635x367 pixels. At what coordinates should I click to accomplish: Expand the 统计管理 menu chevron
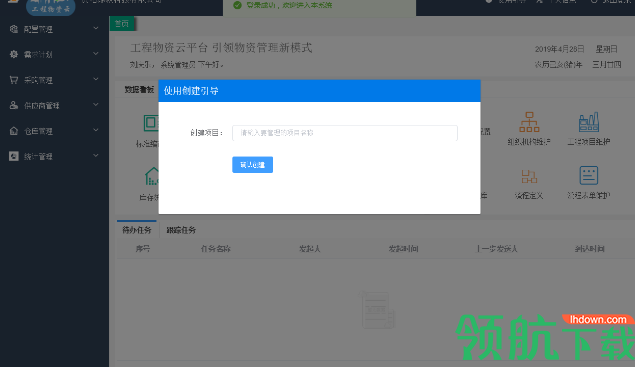click(x=96, y=156)
